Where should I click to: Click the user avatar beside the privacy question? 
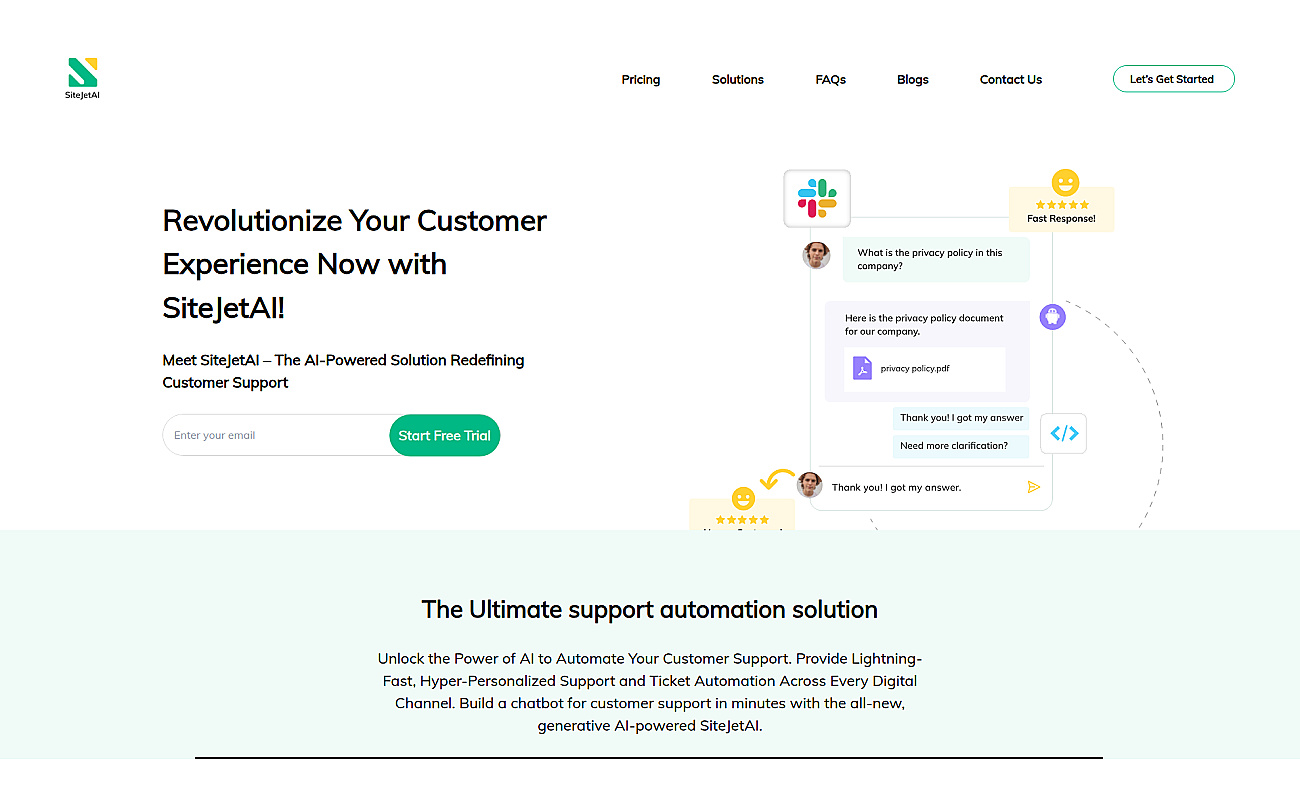(816, 255)
